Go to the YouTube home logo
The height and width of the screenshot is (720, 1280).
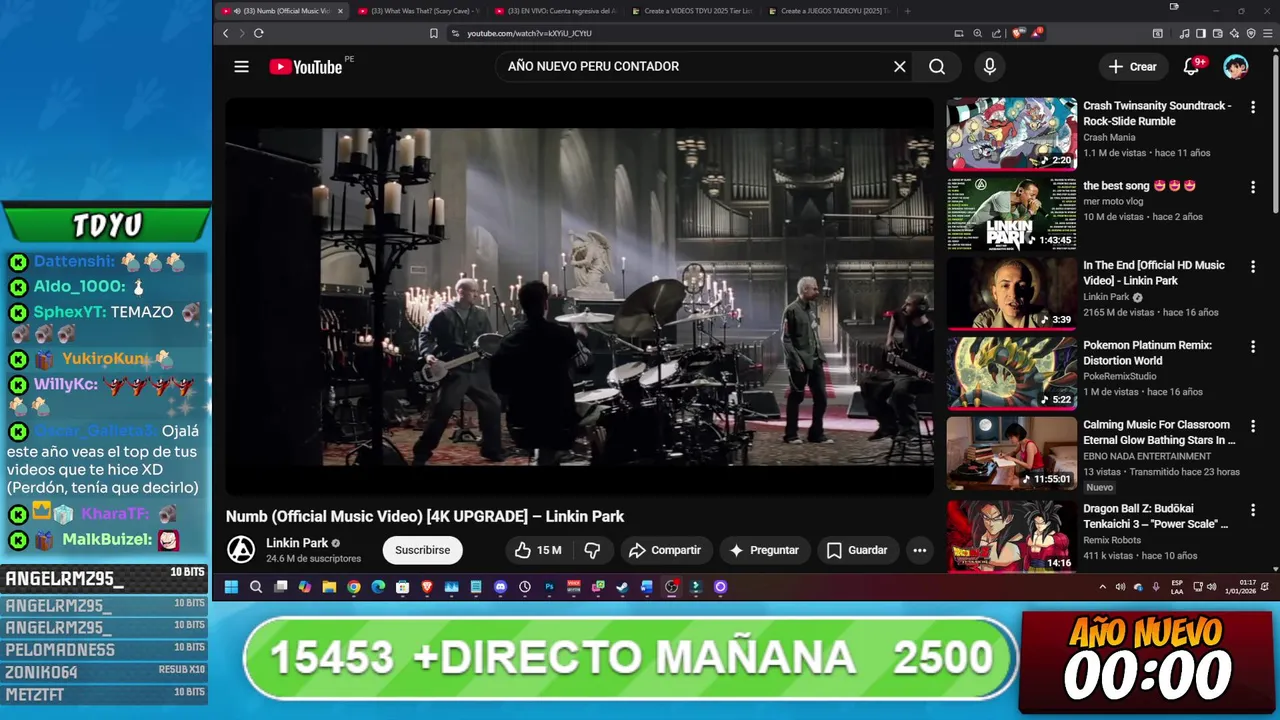306,67
